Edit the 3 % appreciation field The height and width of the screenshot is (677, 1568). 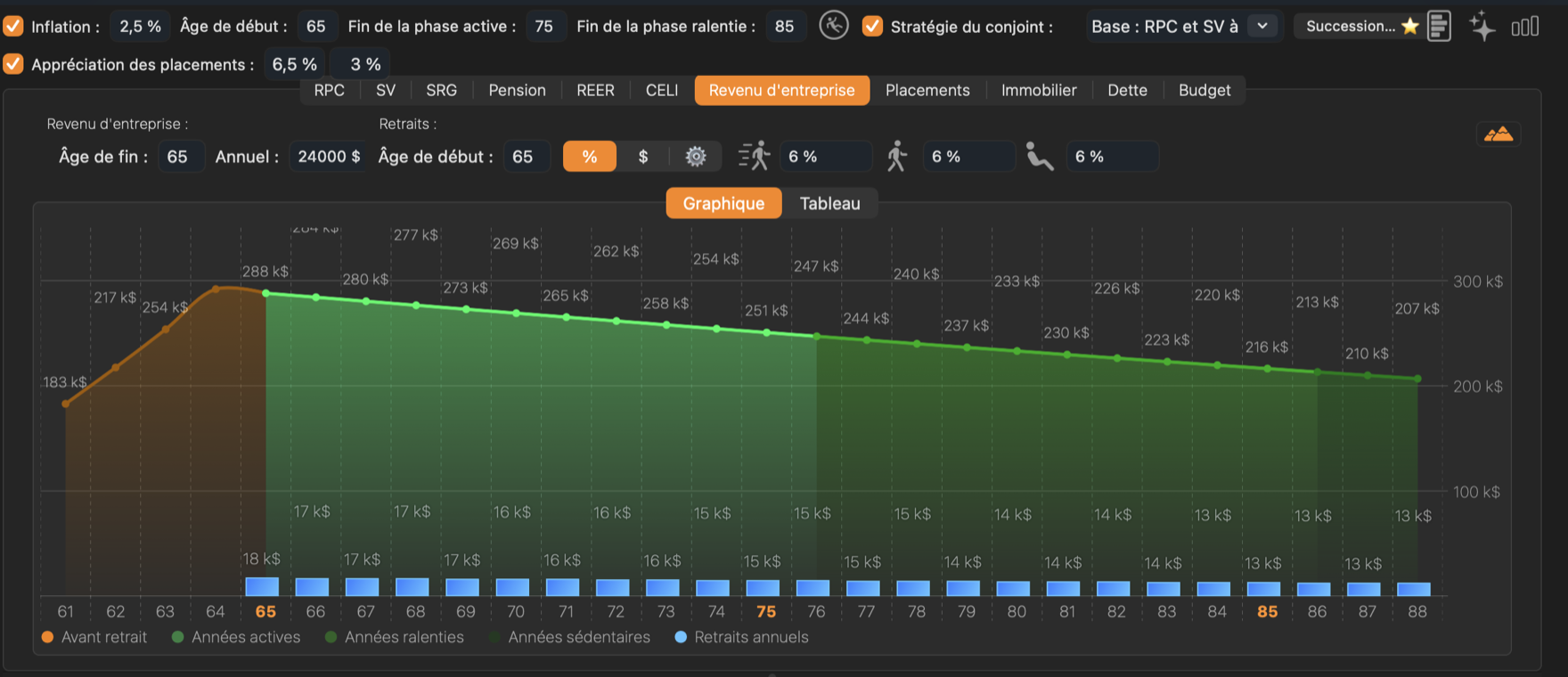click(361, 64)
